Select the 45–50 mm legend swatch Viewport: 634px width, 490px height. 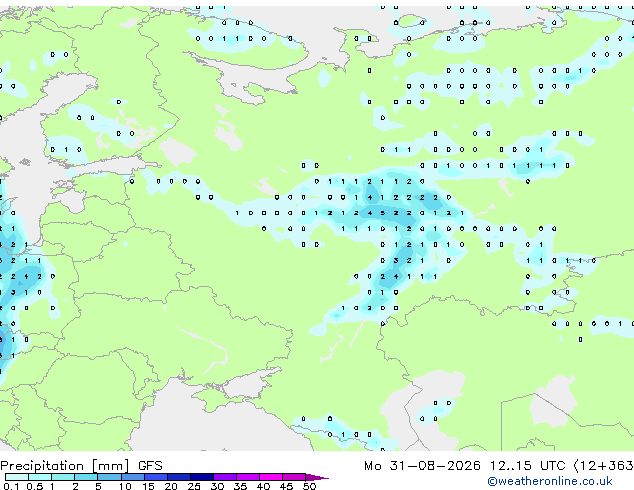[x=294, y=477]
